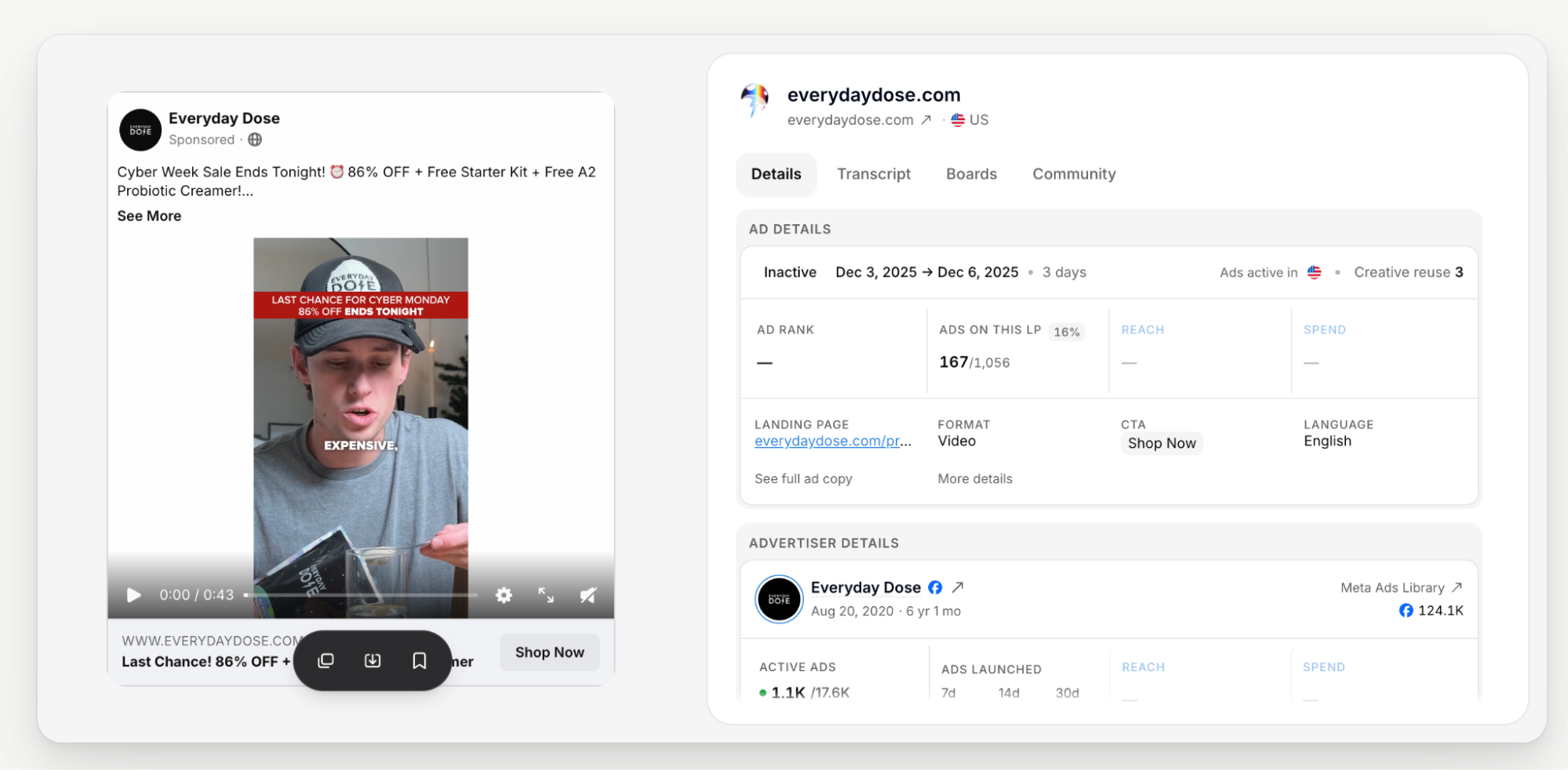Seek along the video progress bar
Image resolution: width=1568 pixels, height=770 pixels.
click(x=361, y=595)
